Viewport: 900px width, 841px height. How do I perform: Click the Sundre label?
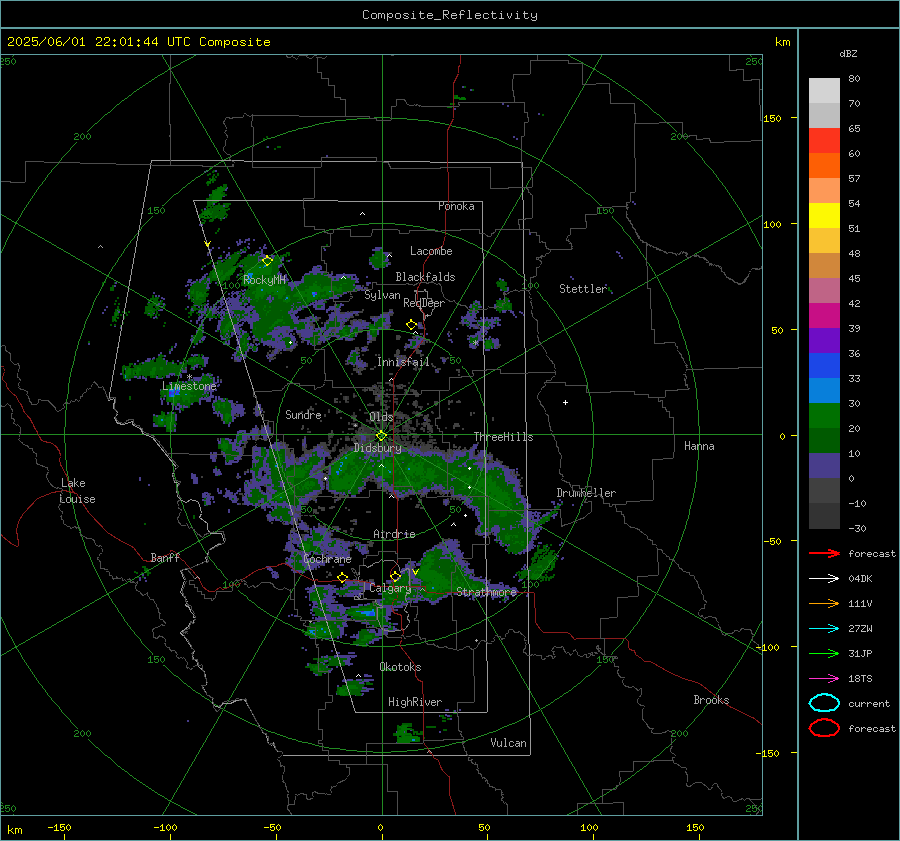(303, 414)
